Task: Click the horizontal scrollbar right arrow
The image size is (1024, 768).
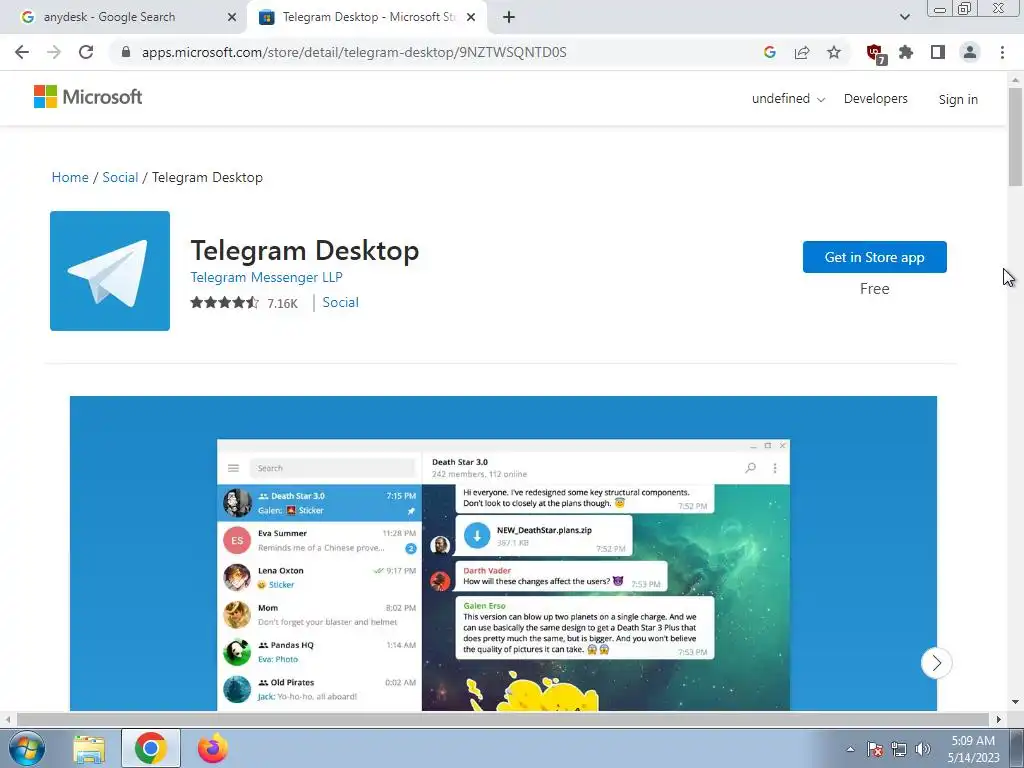Action: coord(999,719)
